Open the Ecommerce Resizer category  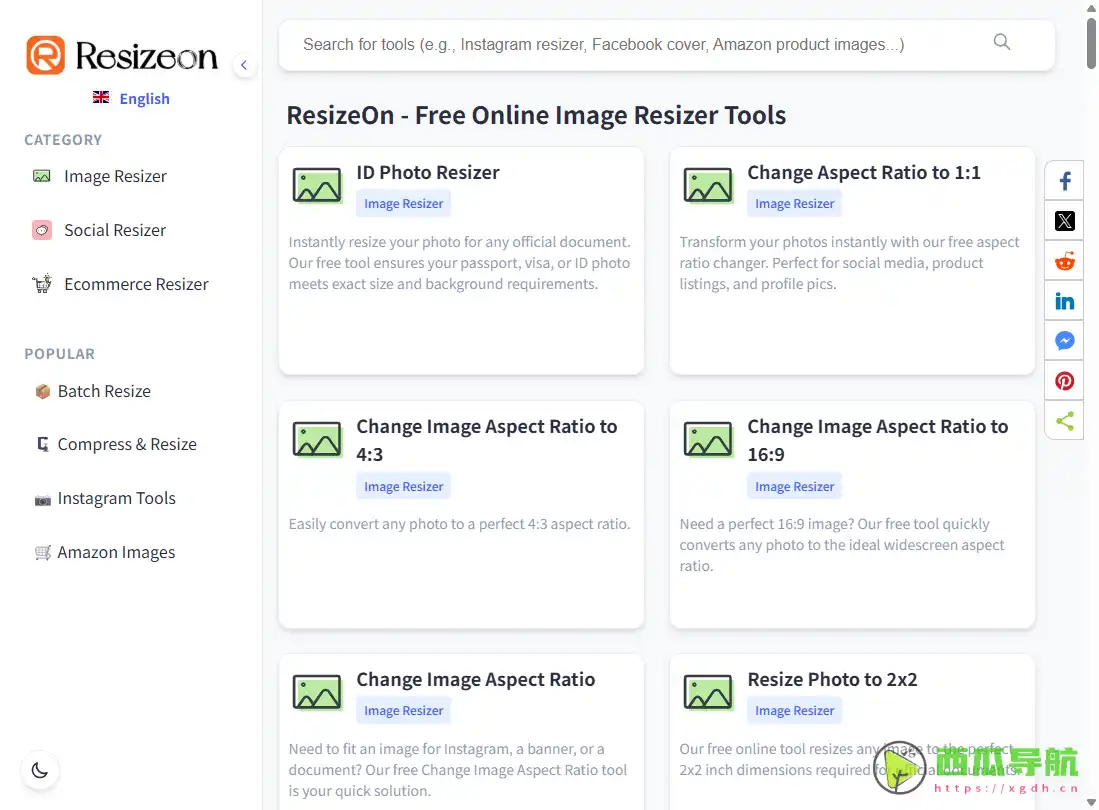point(136,284)
